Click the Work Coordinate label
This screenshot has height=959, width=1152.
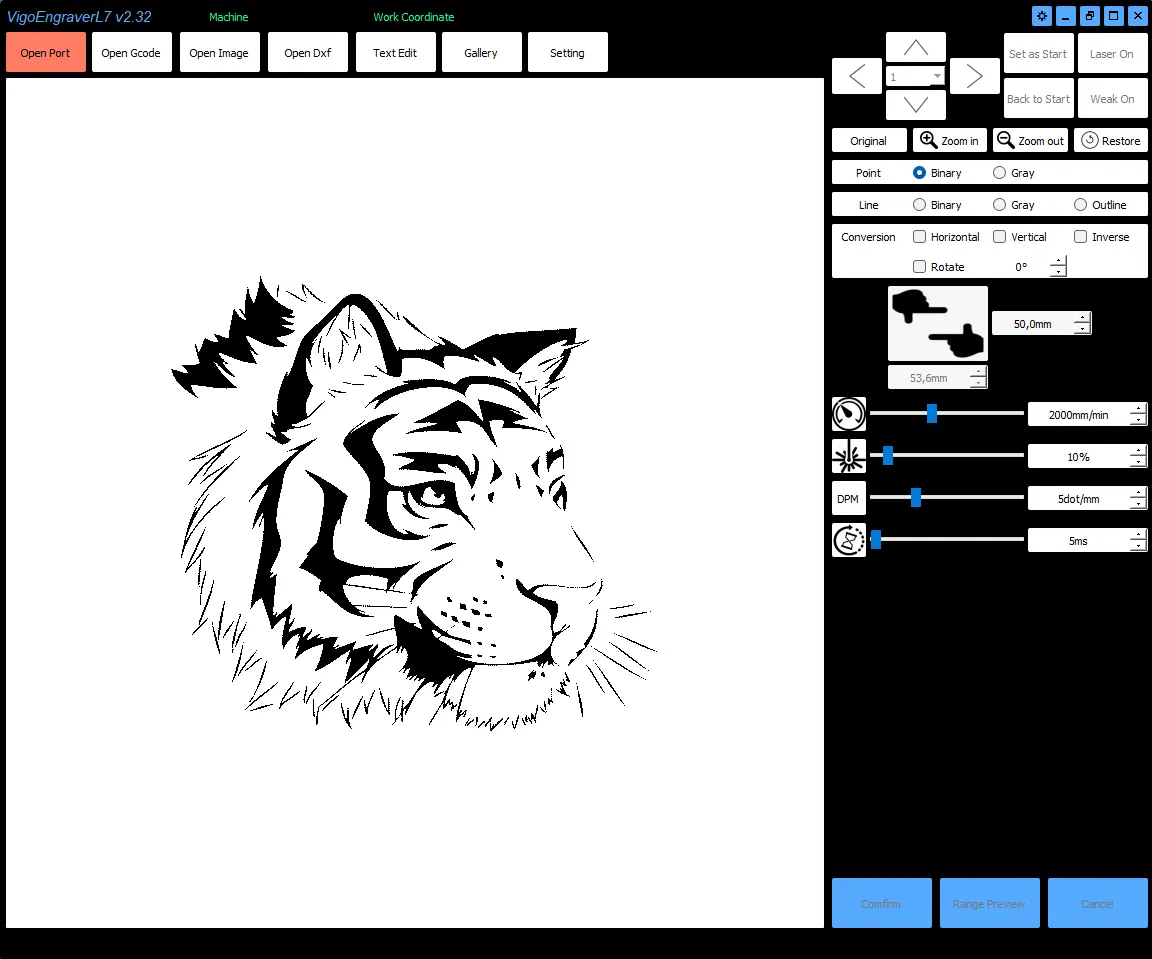pyautogui.click(x=414, y=17)
